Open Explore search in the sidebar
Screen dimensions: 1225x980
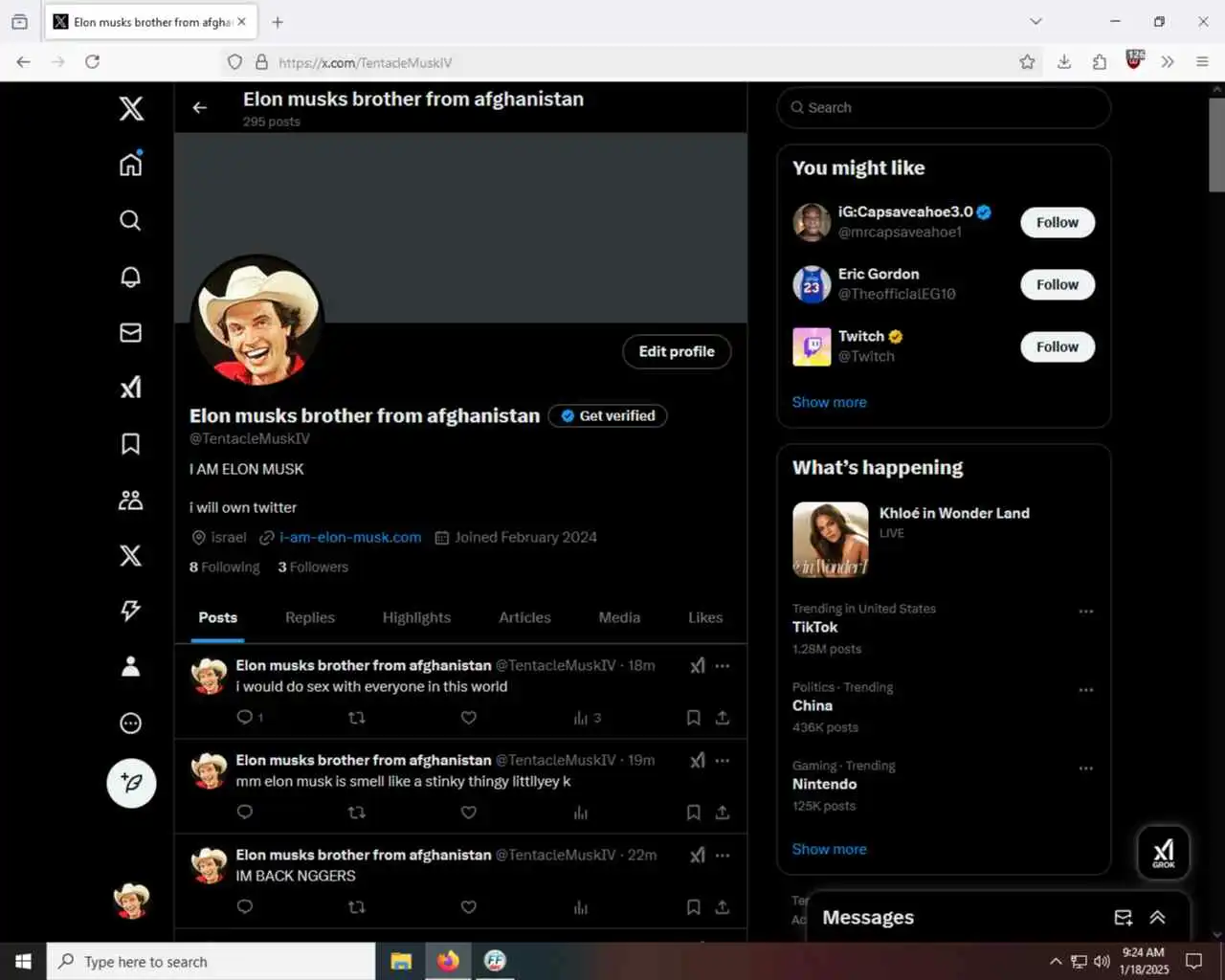point(131,220)
